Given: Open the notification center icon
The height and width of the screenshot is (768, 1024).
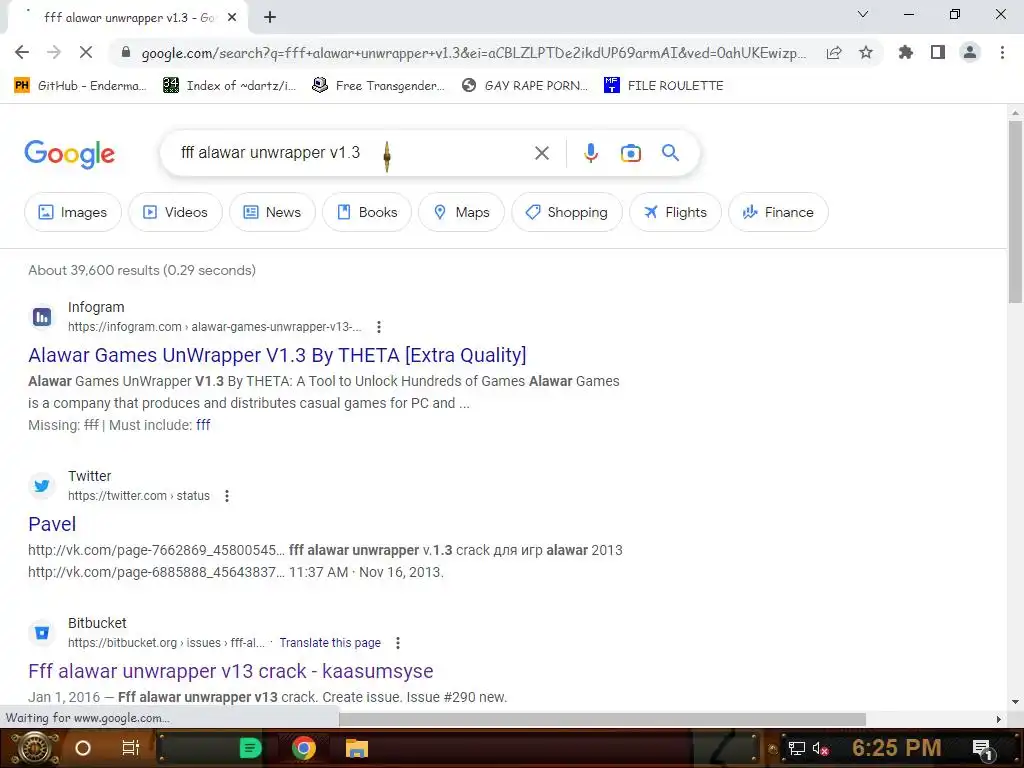Looking at the screenshot, I should click(x=982, y=749).
